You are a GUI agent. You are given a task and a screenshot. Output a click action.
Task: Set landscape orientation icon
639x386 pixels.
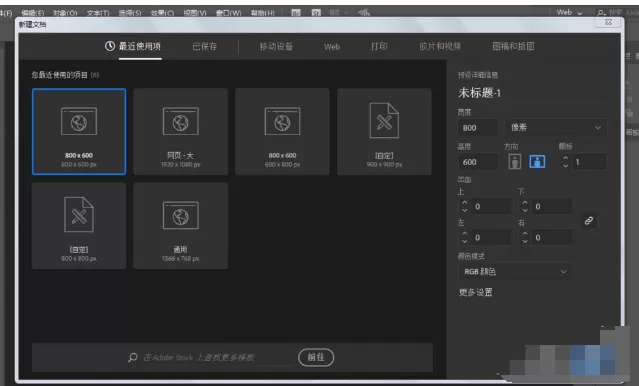click(x=537, y=162)
